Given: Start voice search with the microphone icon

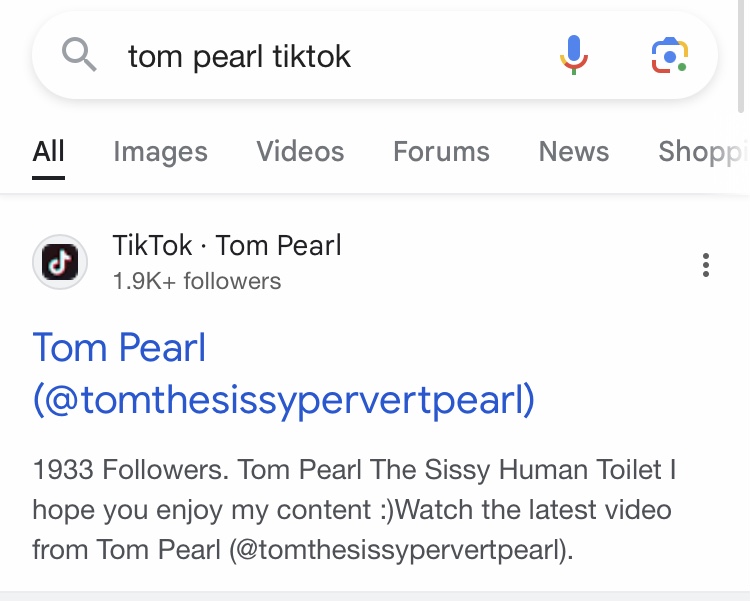Looking at the screenshot, I should [x=573, y=55].
